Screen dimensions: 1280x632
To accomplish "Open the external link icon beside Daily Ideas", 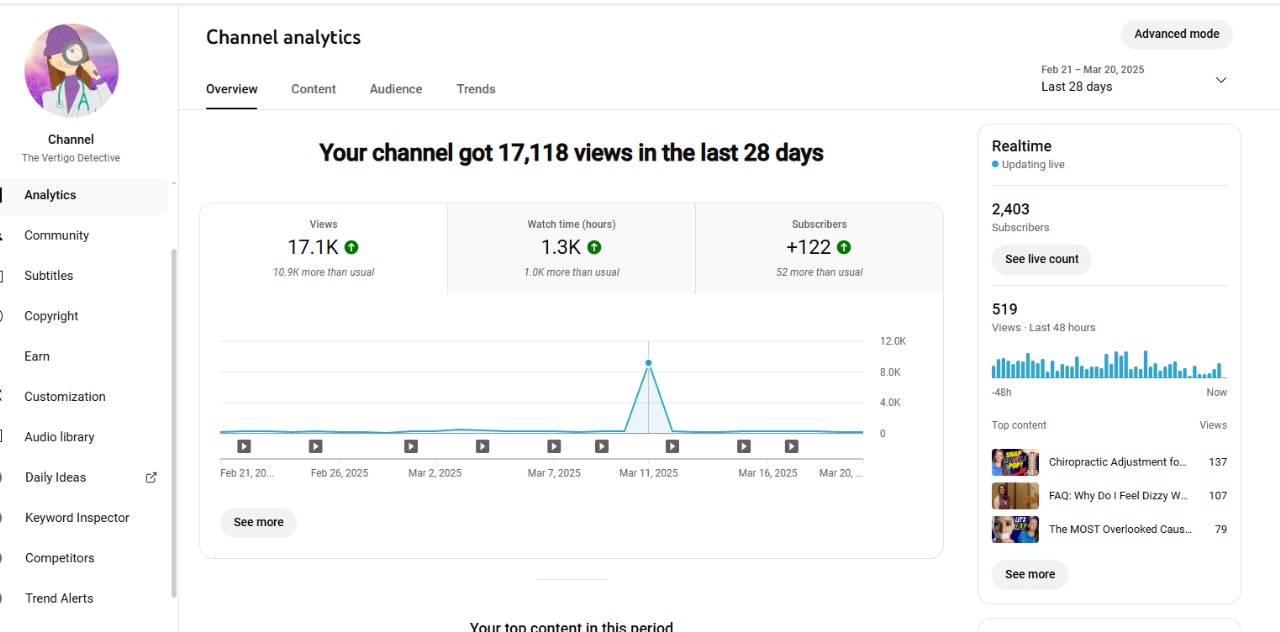I will click(x=151, y=478).
